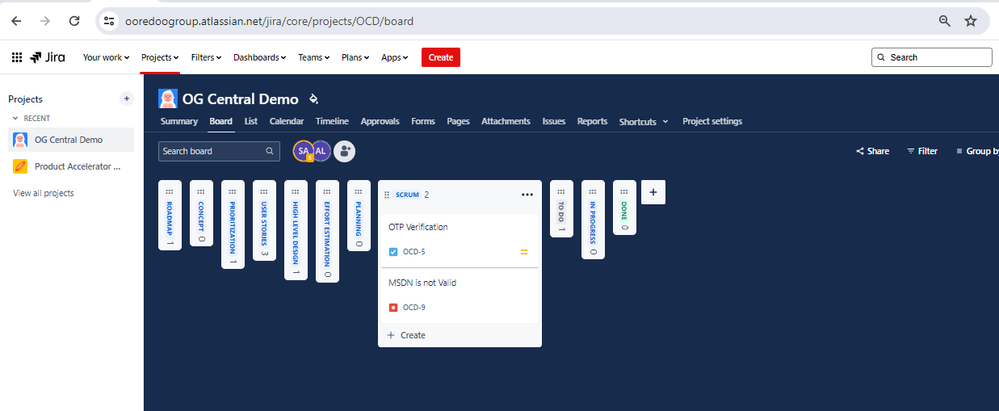Click the OG Central Demo project avatar in header
Image resolution: width=999 pixels, height=411 pixels.
(x=168, y=99)
